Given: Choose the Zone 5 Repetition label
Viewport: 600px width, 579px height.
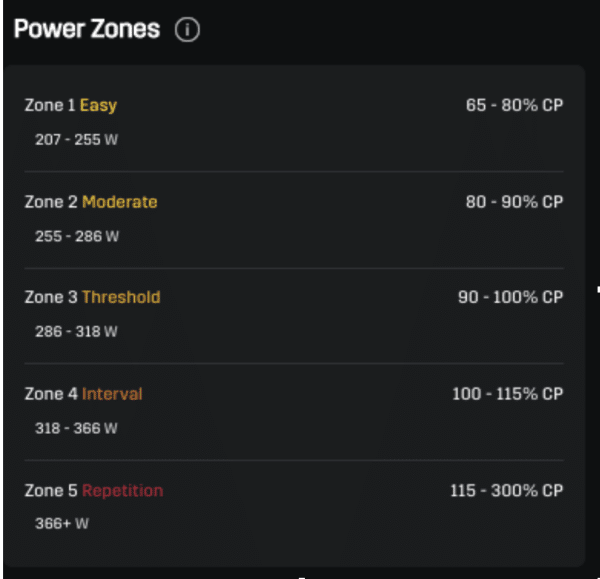Looking at the screenshot, I should (x=94, y=491).
